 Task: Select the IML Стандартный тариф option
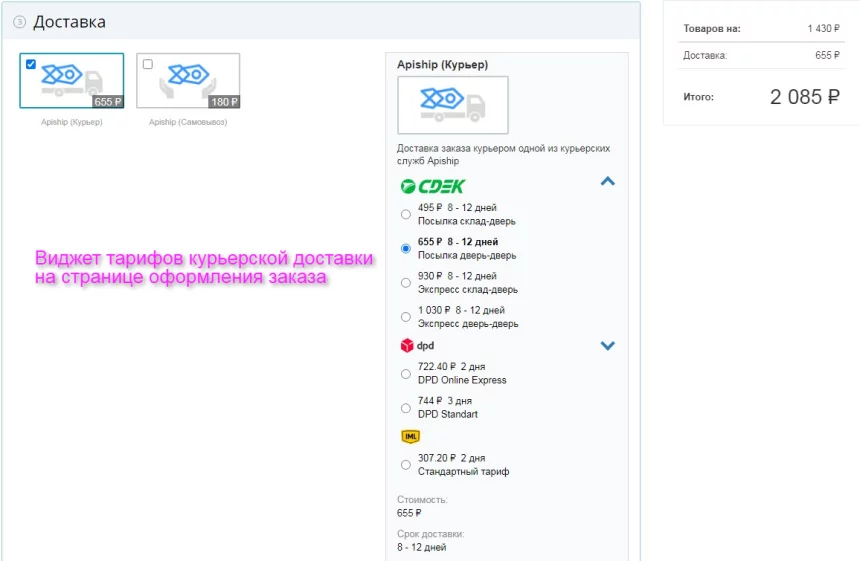point(405,465)
